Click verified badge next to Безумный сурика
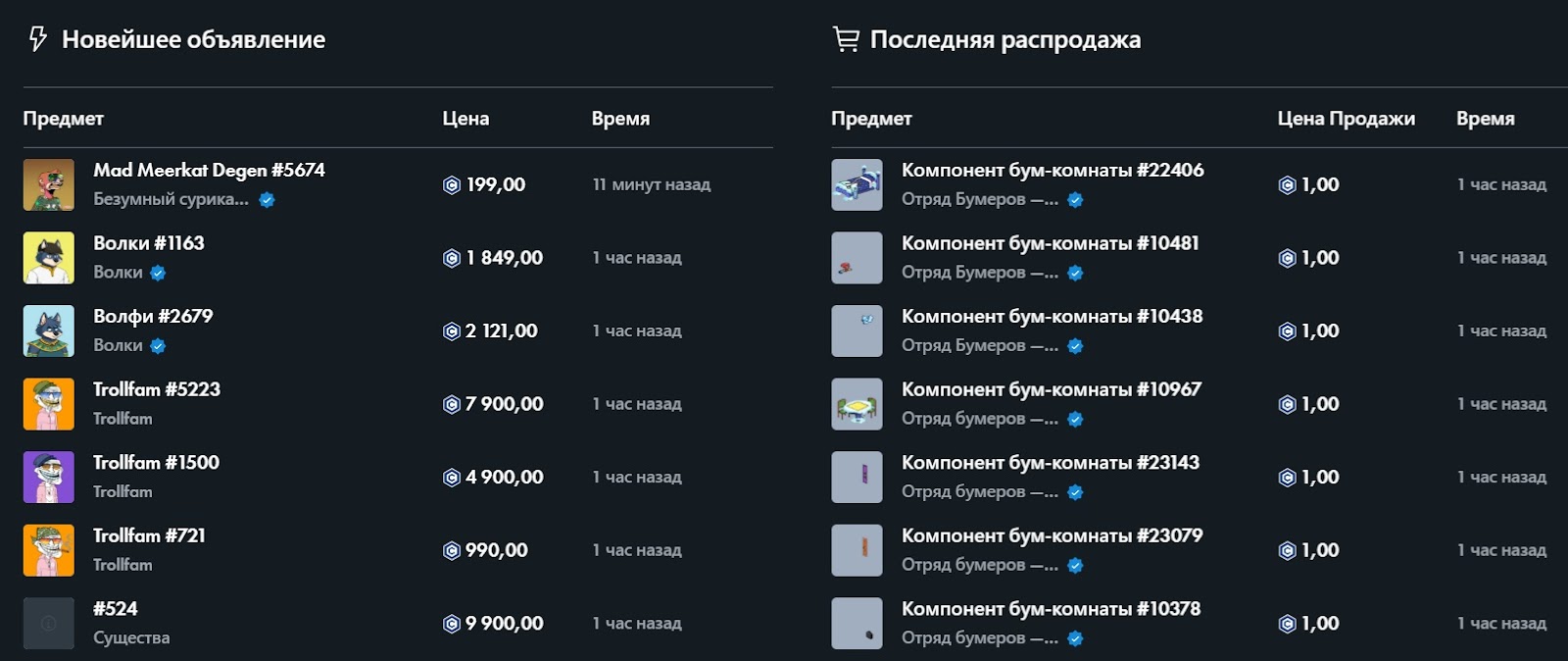The width and height of the screenshot is (1568, 661). (267, 200)
